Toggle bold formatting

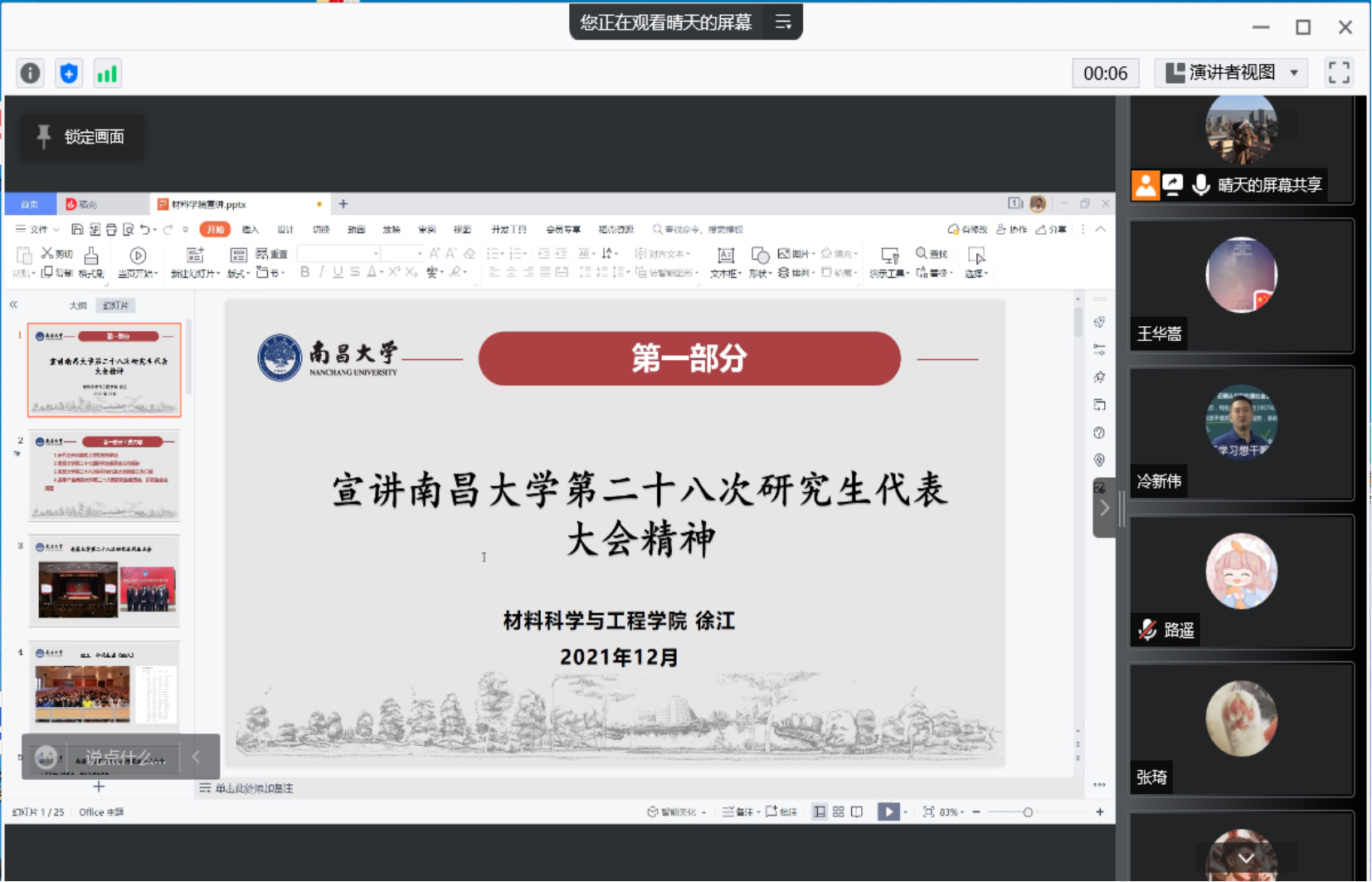pyautogui.click(x=304, y=272)
